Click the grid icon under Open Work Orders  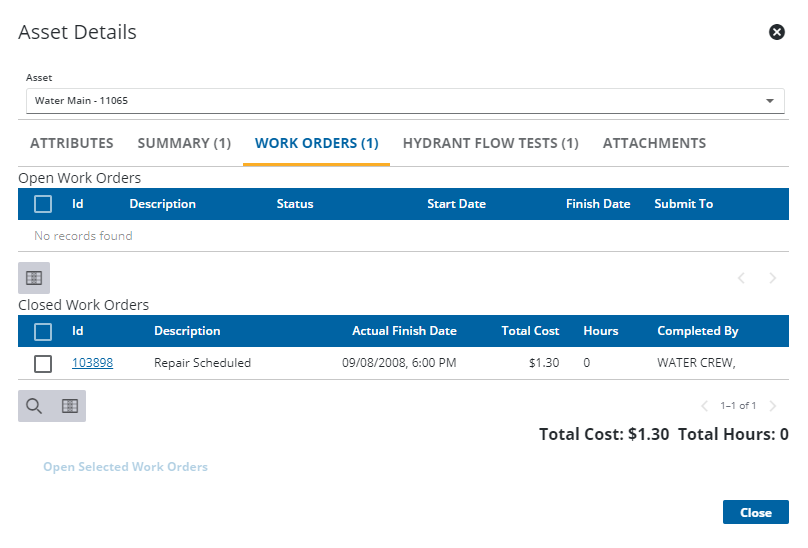[x=34, y=278]
